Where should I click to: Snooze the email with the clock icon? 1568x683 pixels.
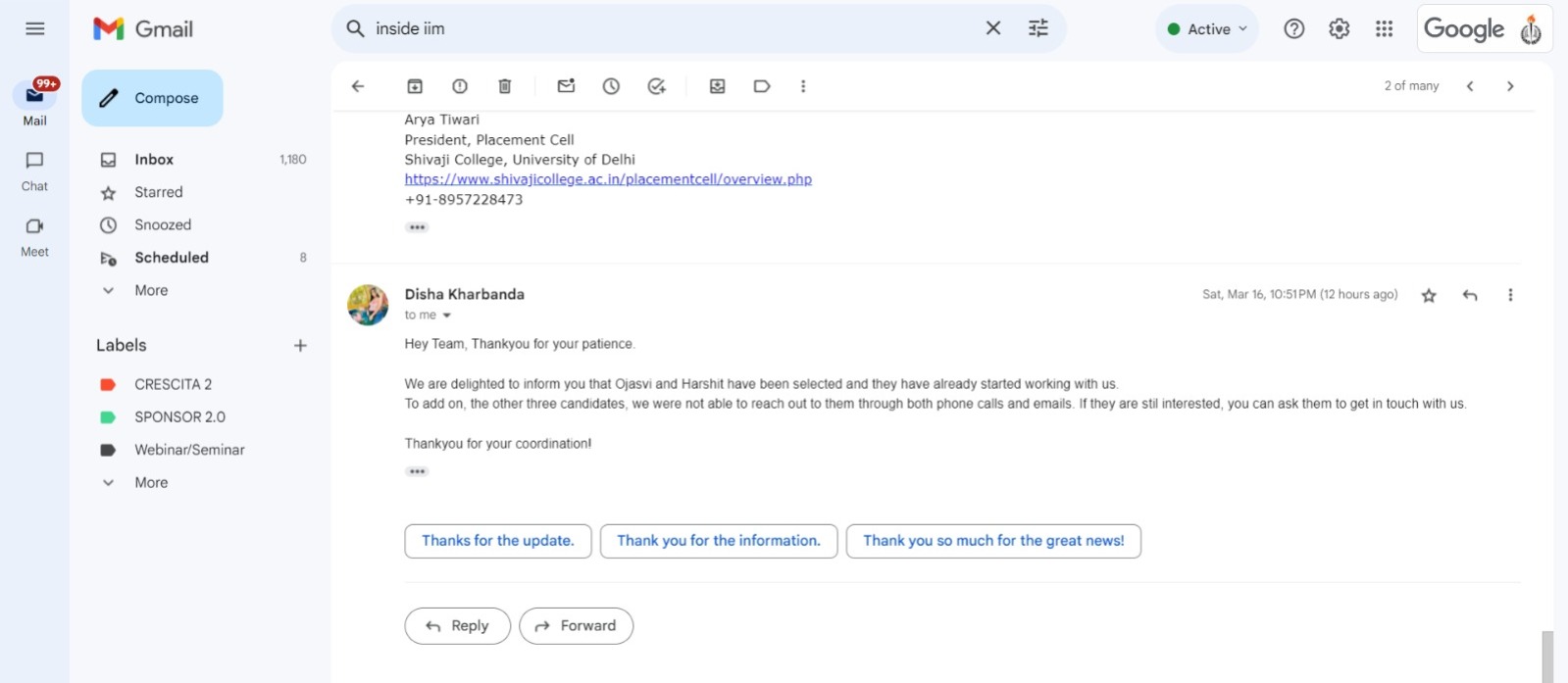pos(611,86)
